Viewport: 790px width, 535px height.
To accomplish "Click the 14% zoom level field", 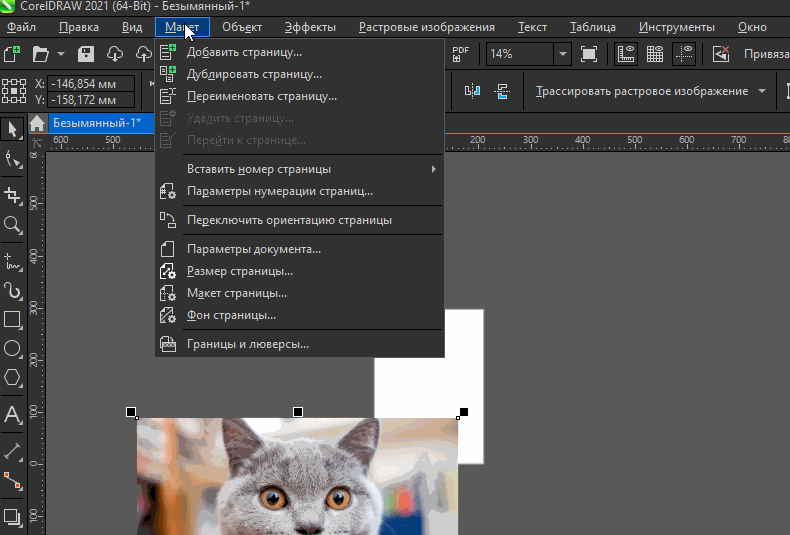I will [x=519, y=53].
